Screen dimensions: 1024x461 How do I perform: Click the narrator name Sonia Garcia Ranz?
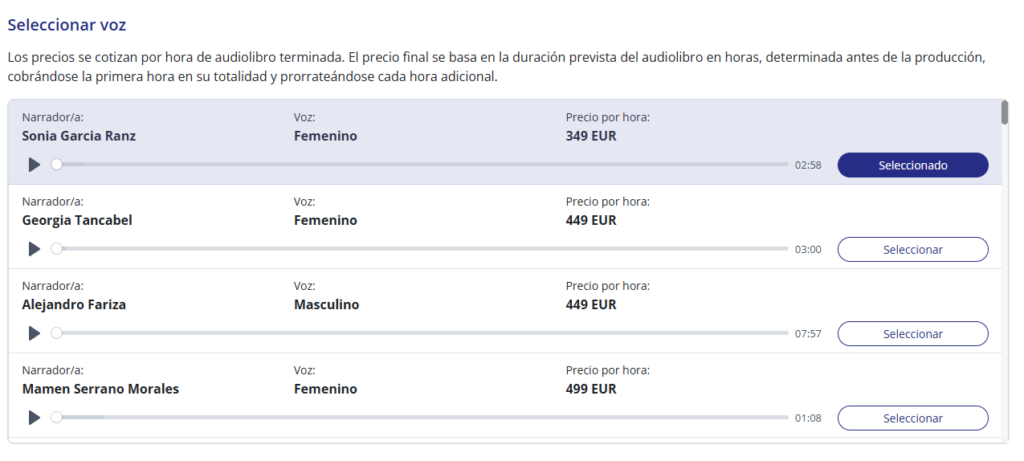[78, 136]
